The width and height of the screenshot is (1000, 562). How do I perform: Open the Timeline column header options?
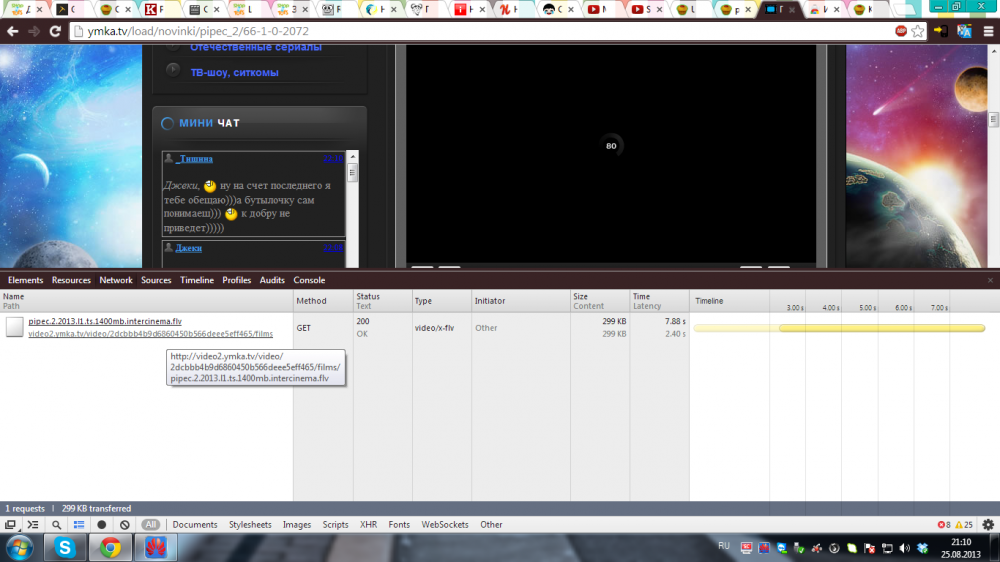point(709,300)
